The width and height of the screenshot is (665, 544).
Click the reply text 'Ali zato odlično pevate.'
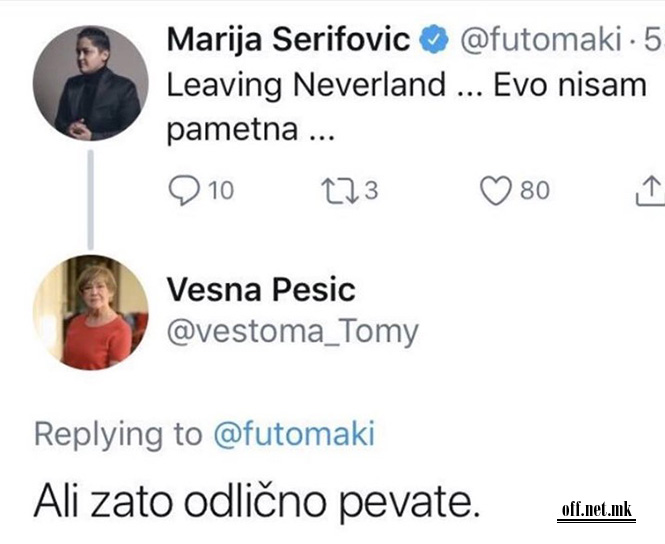pyautogui.click(x=257, y=500)
